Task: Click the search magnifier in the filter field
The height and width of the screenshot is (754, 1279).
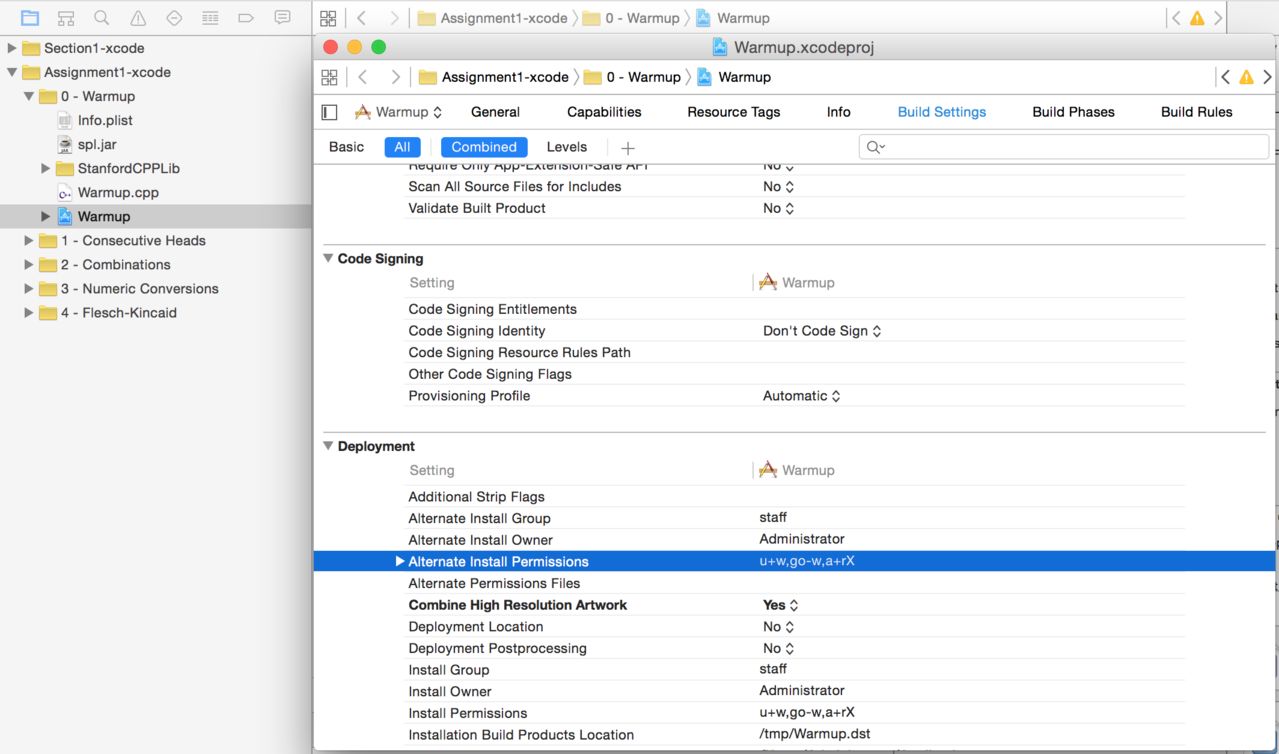Action: click(x=875, y=147)
